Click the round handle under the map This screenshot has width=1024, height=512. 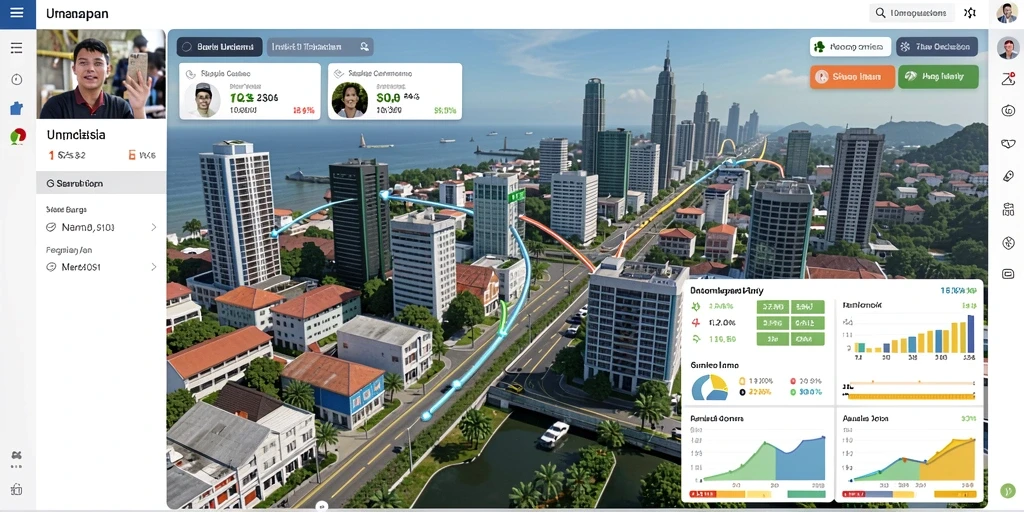pos(321,506)
